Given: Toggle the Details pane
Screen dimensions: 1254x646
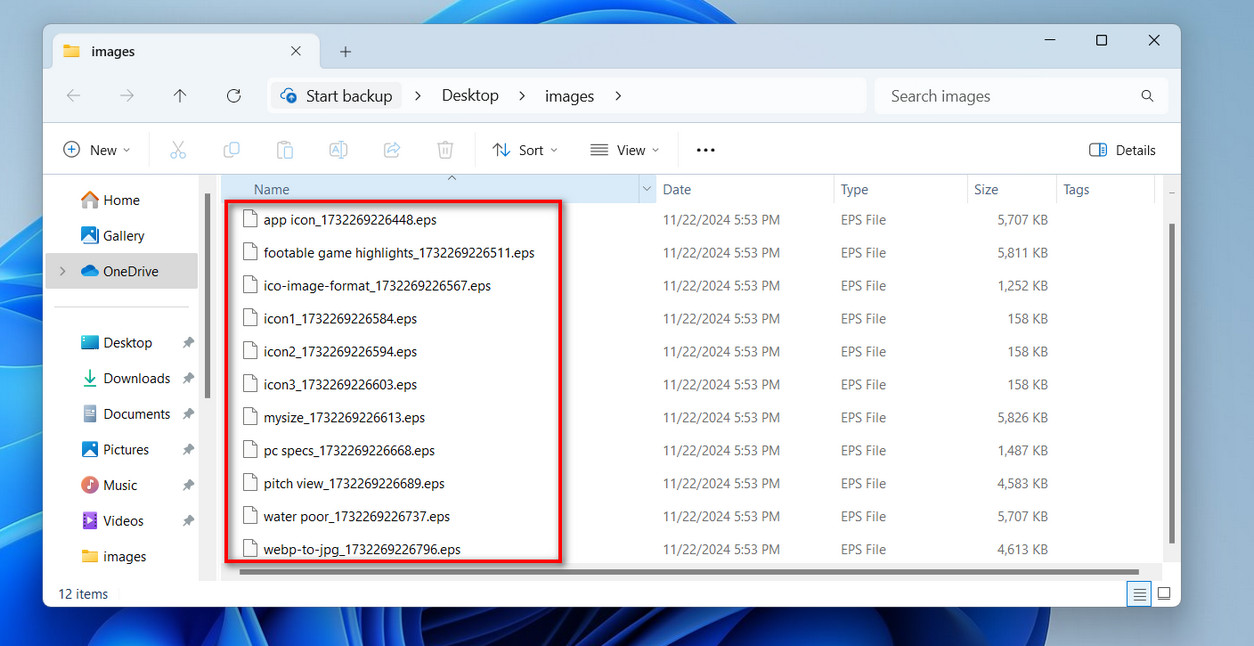Looking at the screenshot, I should point(1122,150).
